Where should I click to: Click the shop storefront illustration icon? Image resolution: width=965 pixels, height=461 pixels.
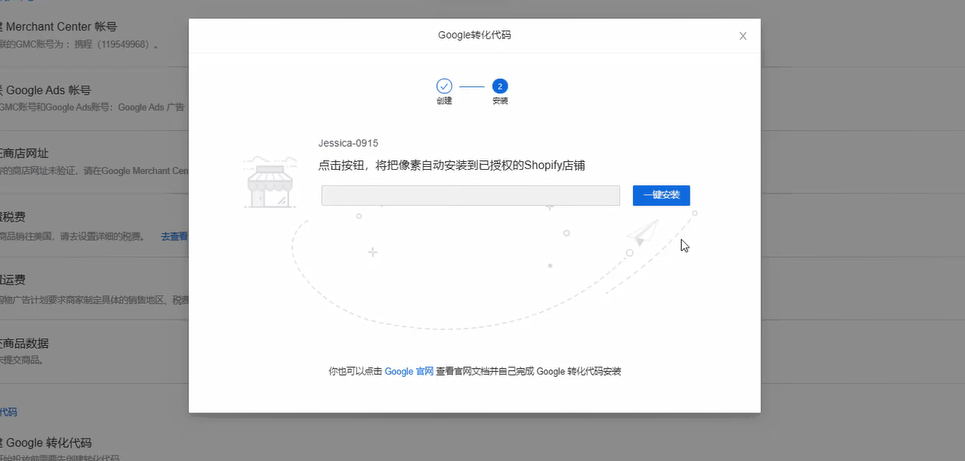[x=268, y=182]
